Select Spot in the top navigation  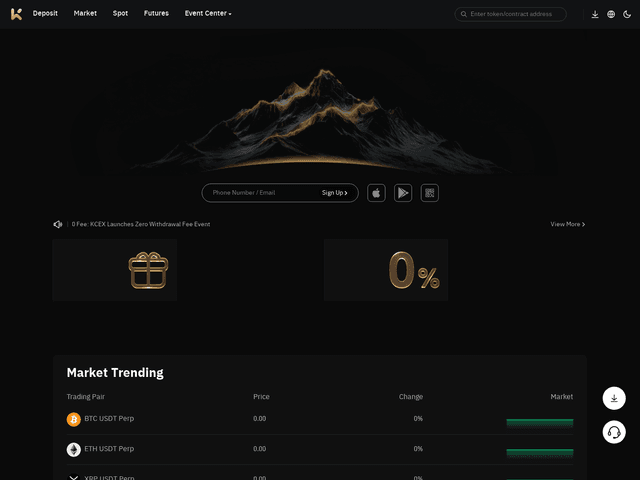(x=120, y=14)
